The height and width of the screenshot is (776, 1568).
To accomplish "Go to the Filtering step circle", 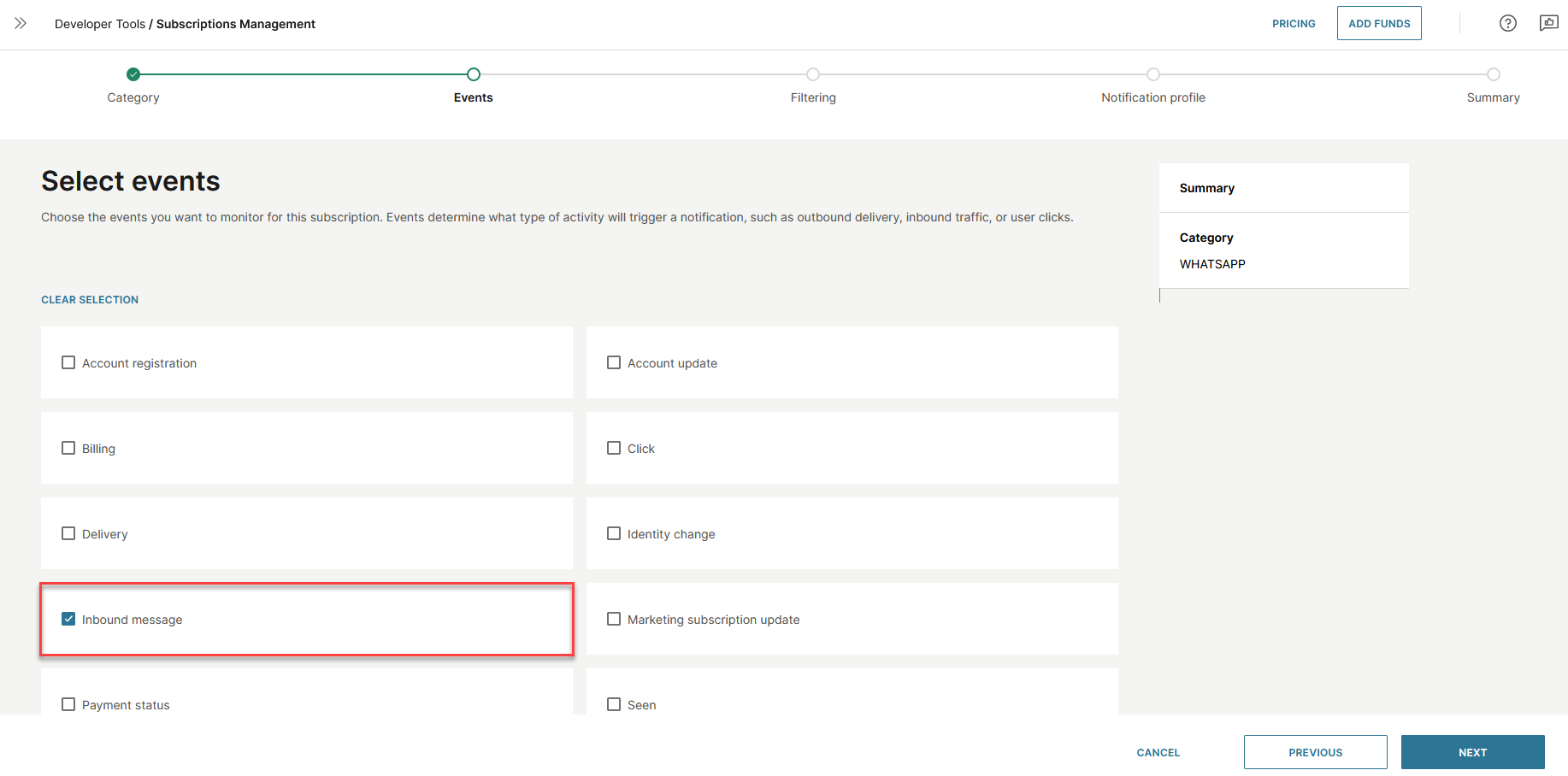I will click(x=813, y=74).
